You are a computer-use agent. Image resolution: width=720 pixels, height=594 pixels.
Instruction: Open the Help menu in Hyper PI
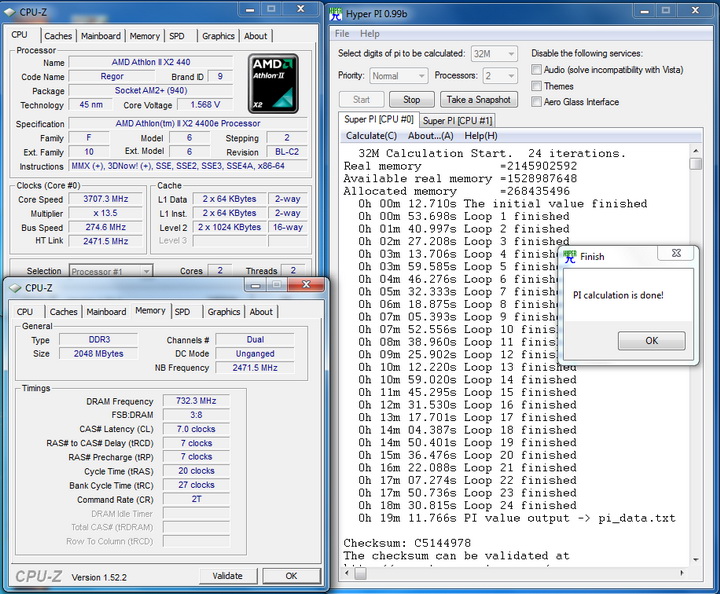[x=370, y=34]
